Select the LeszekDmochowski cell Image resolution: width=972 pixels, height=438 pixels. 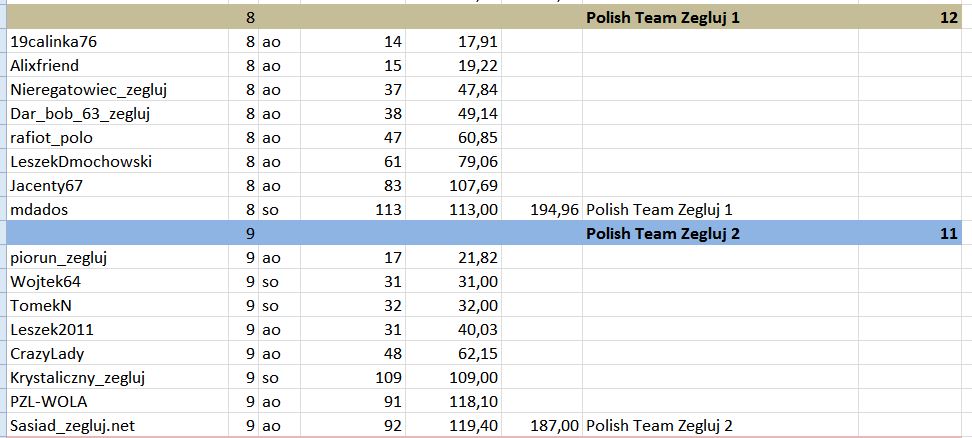coord(117,162)
